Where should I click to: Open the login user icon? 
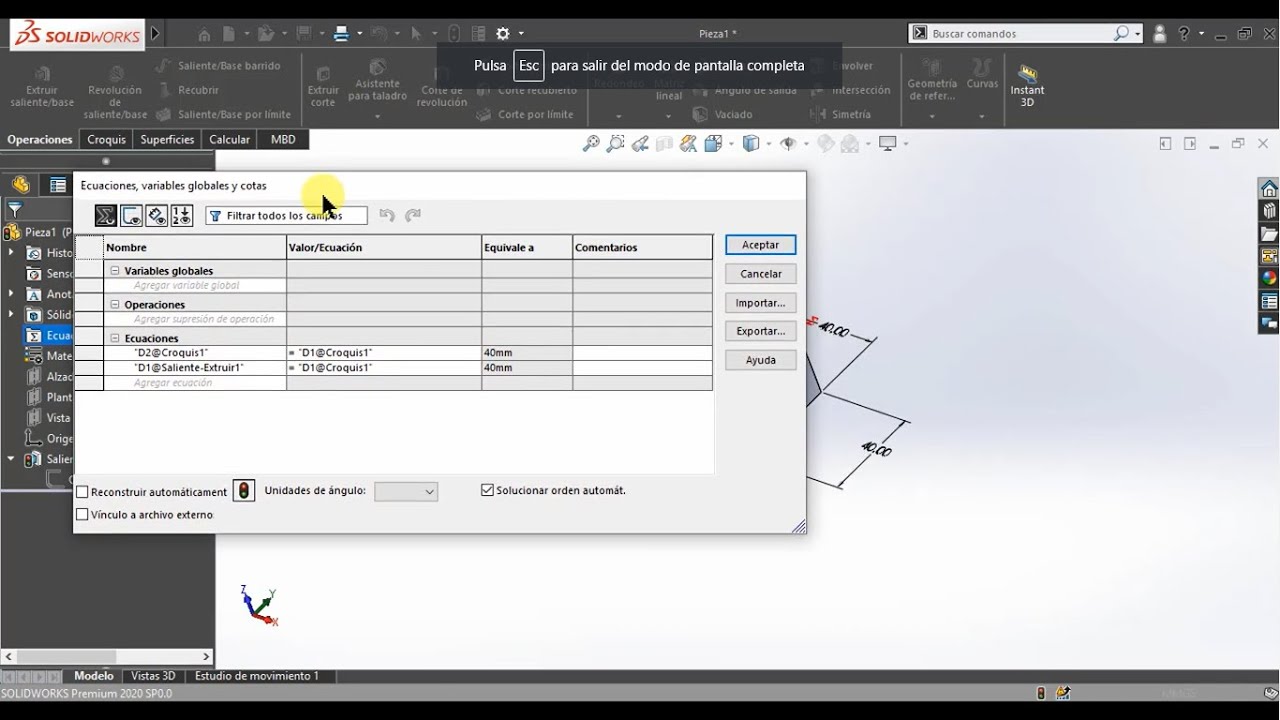click(x=1160, y=34)
